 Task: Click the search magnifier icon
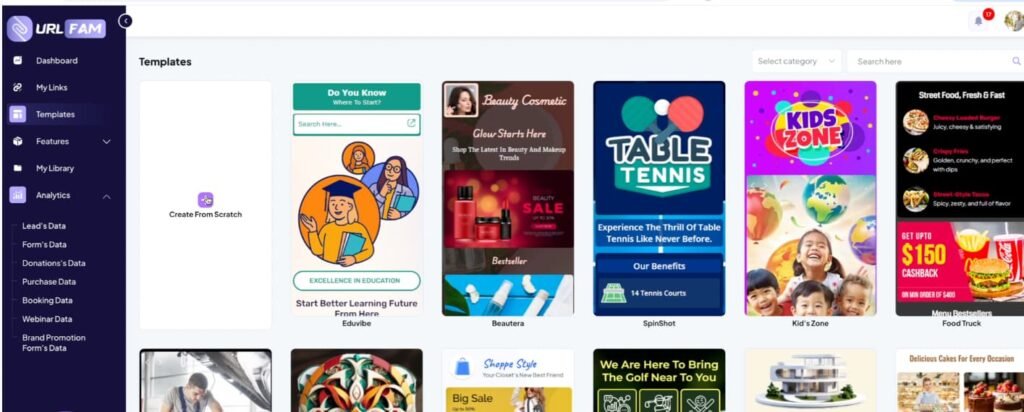pos(1016,61)
